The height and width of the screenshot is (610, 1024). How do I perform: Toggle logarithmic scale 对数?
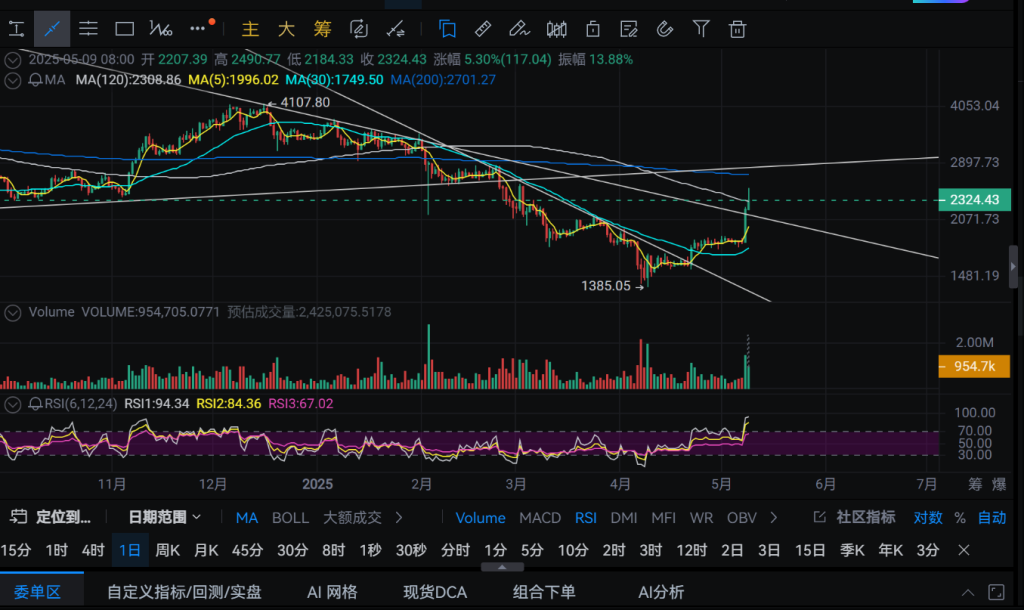click(927, 517)
